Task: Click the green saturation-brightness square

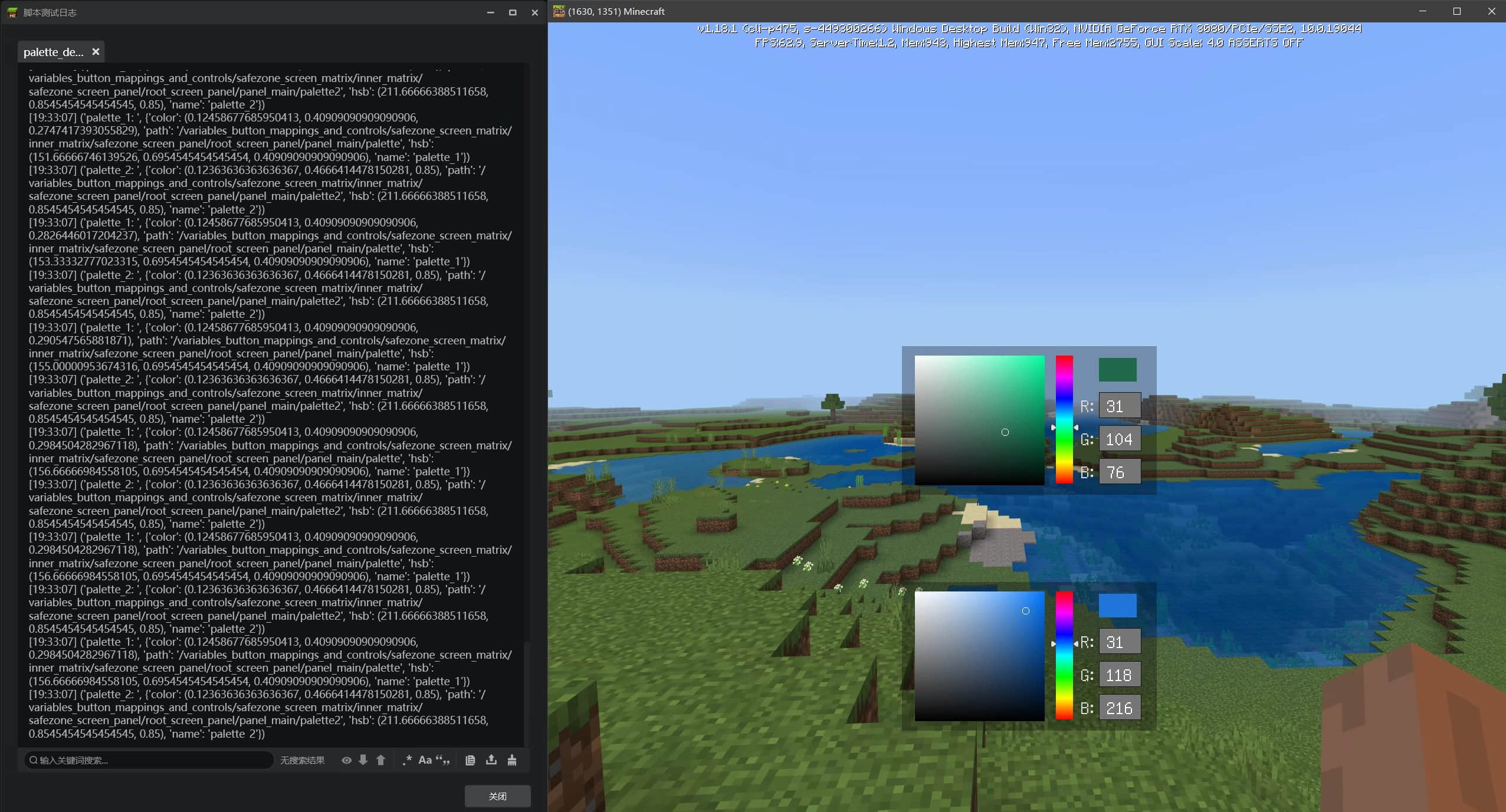Action: [979, 420]
